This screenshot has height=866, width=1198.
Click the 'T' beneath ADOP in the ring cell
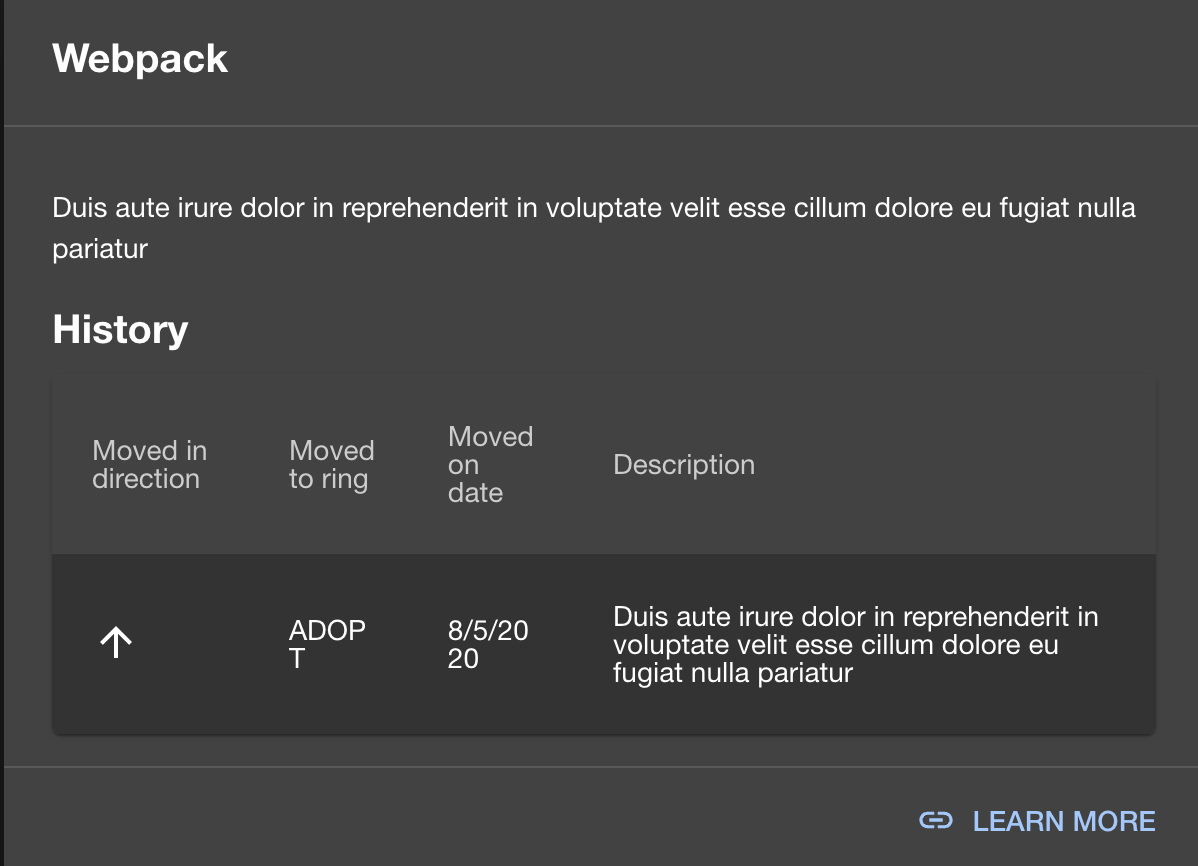click(296, 659)
